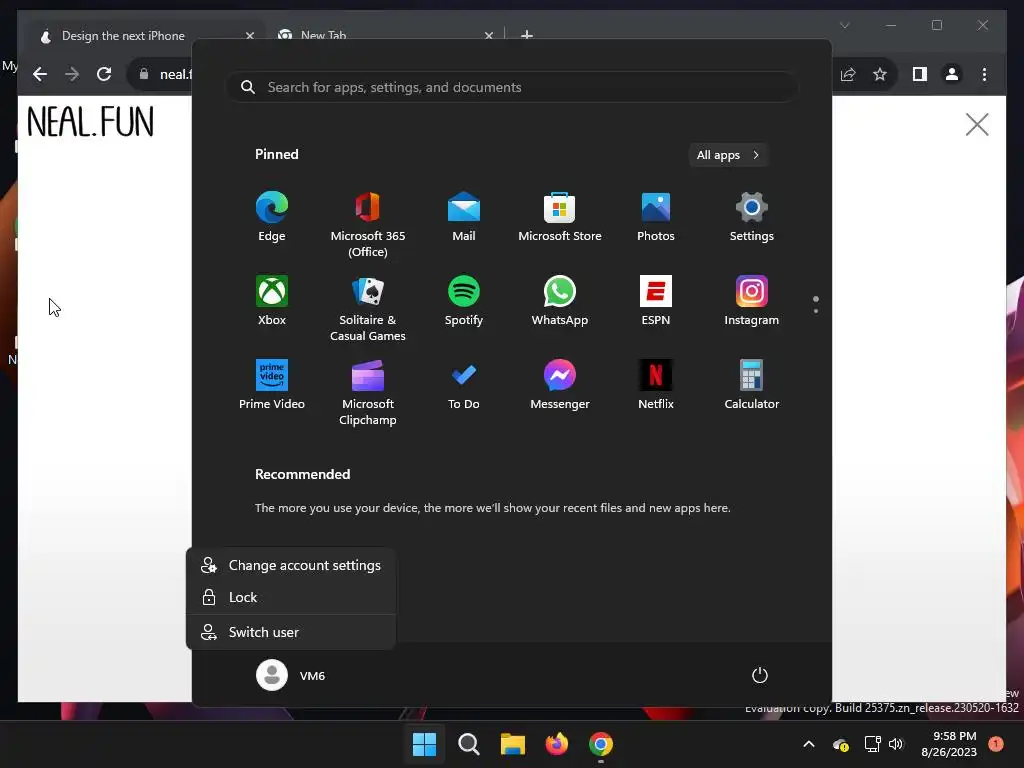
Task: Launch Firefox from the taskbar
Action: (x=557, y=744)
